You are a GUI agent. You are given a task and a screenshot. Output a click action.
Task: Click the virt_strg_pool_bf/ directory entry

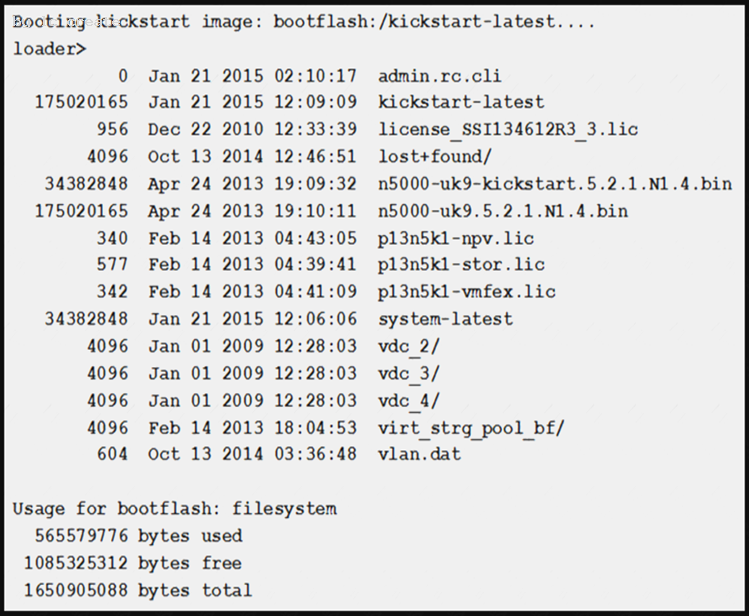coord(471,428)
